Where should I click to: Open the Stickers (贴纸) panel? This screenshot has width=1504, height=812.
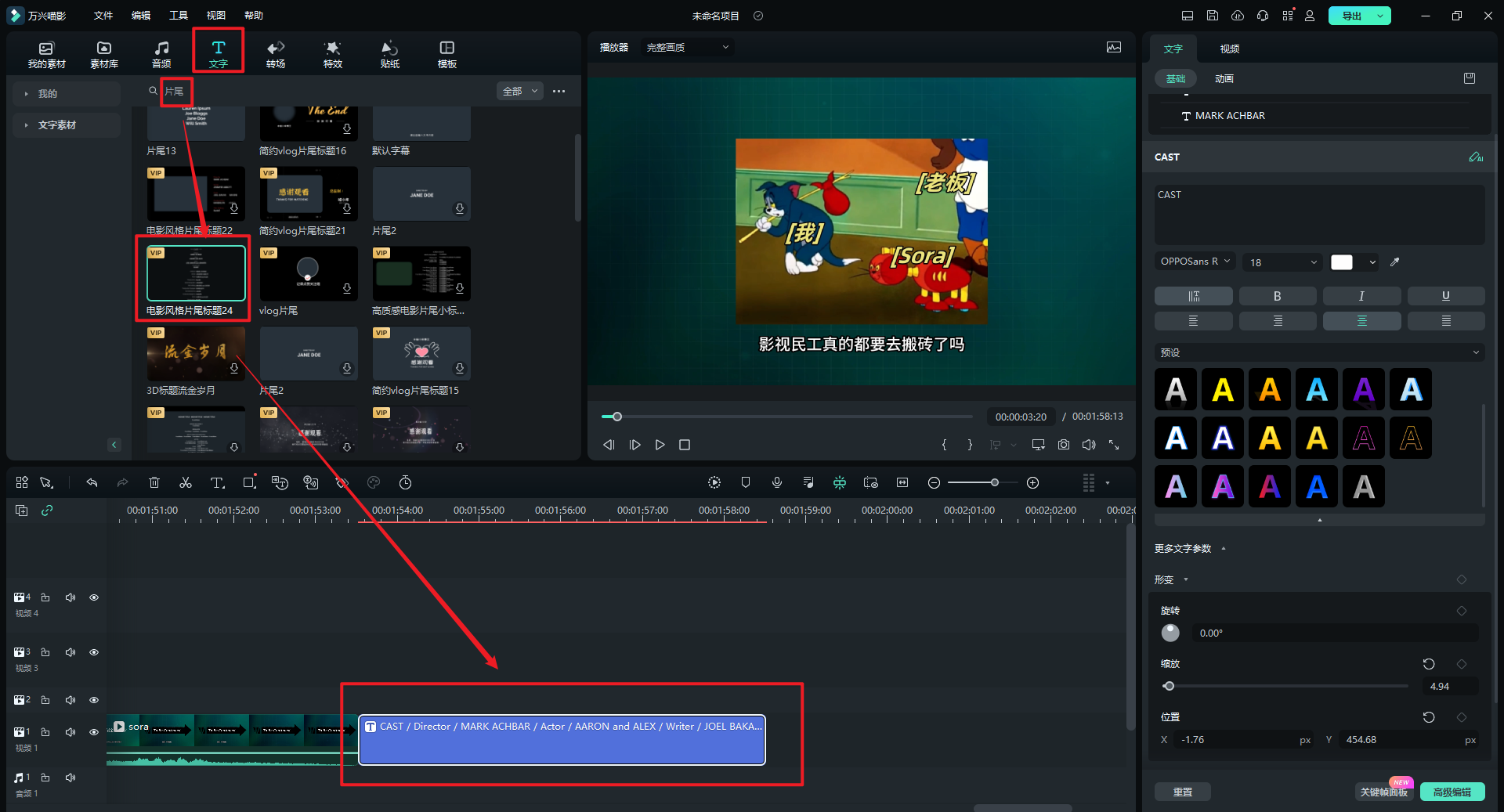click(x=389, y=53)
